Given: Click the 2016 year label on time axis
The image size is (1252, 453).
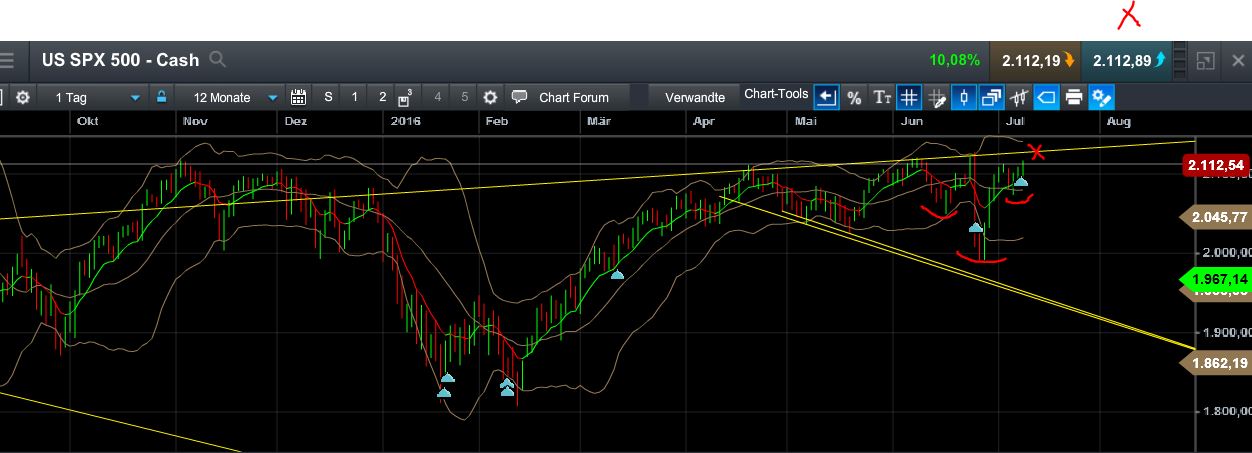Looking at the screenshot, I should [x=406, y=121].
